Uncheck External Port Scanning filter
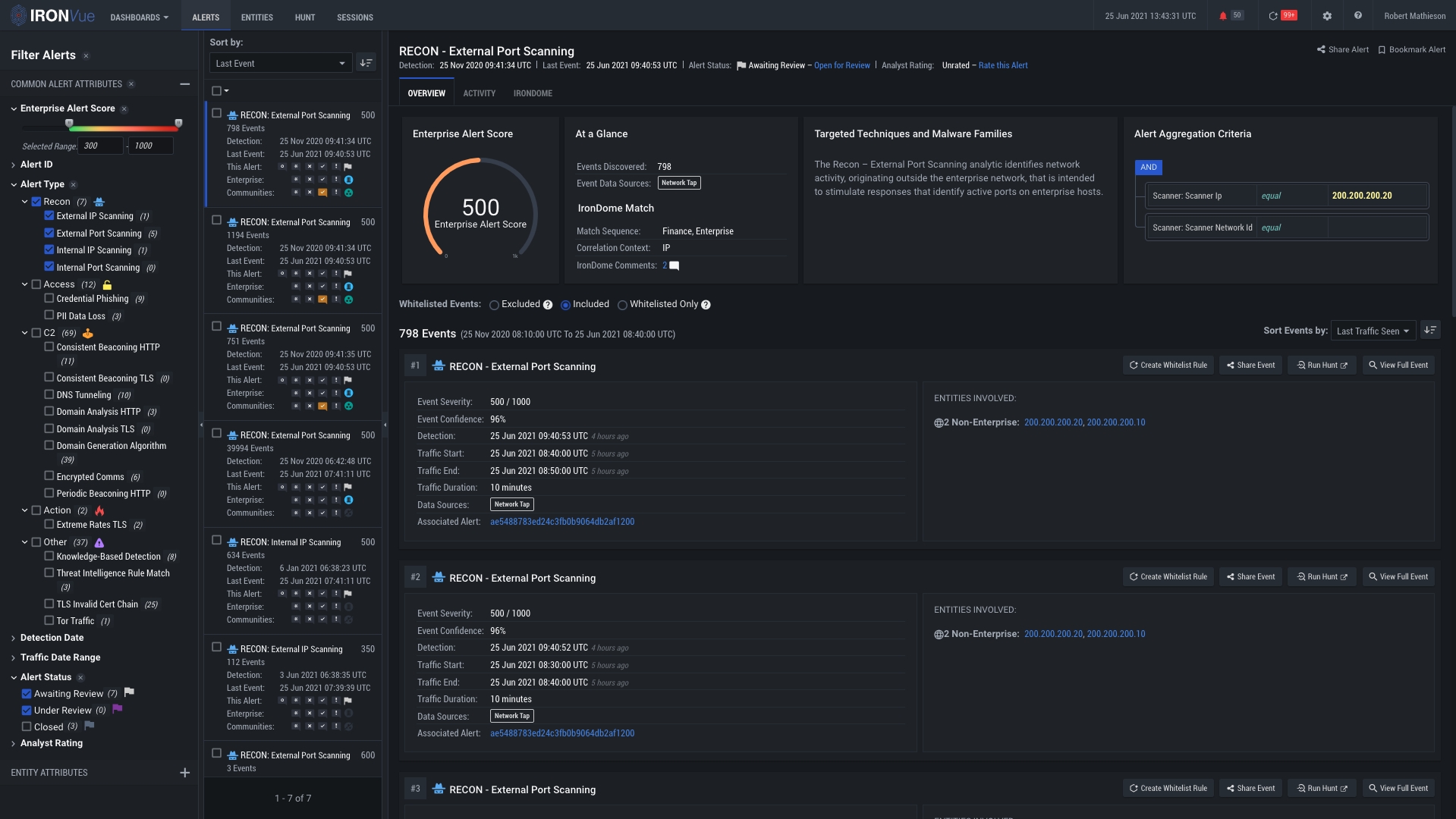 [49, 233]
